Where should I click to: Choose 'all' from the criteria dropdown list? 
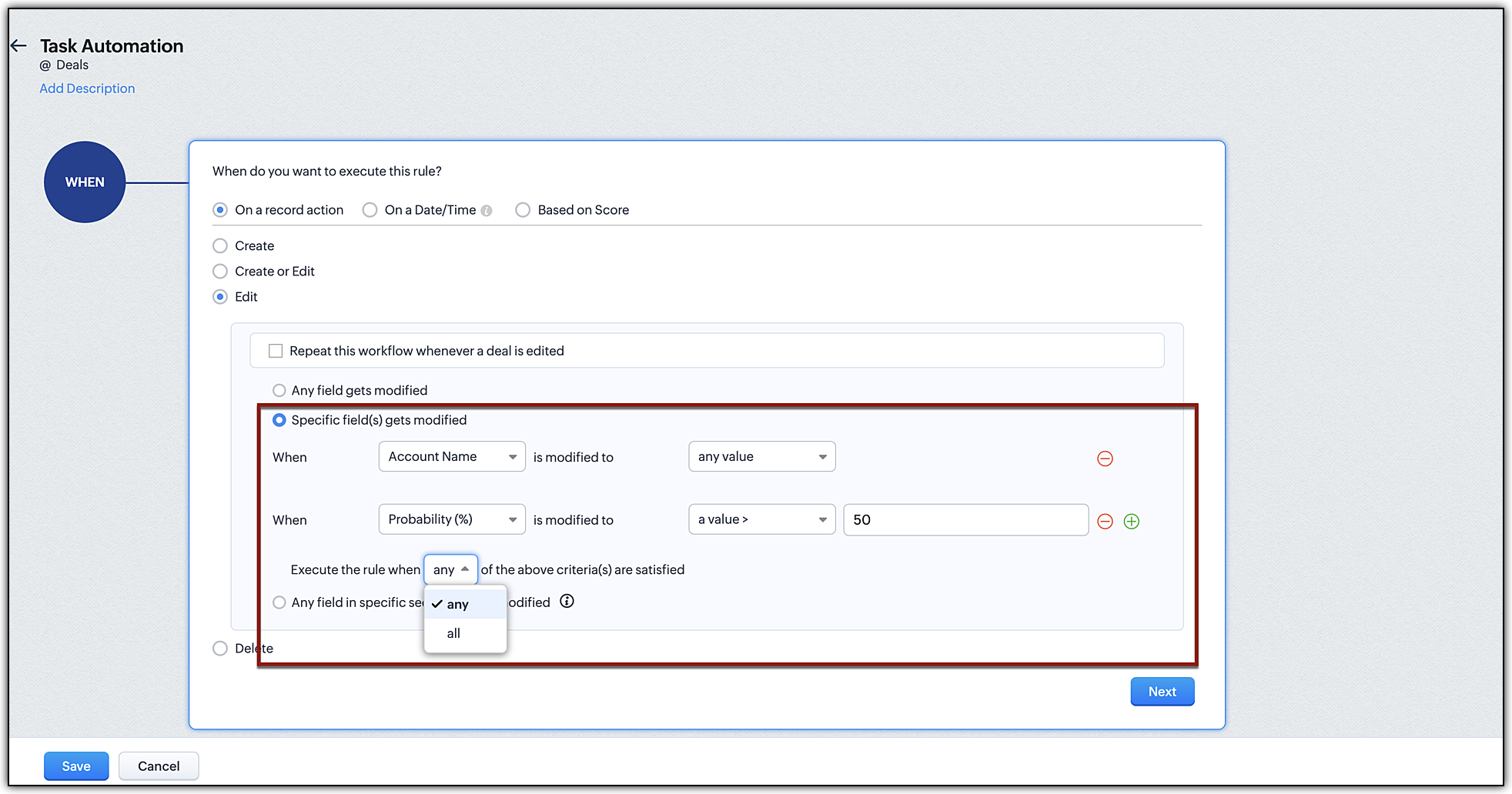pyautogui.click(x=454, y=633)
